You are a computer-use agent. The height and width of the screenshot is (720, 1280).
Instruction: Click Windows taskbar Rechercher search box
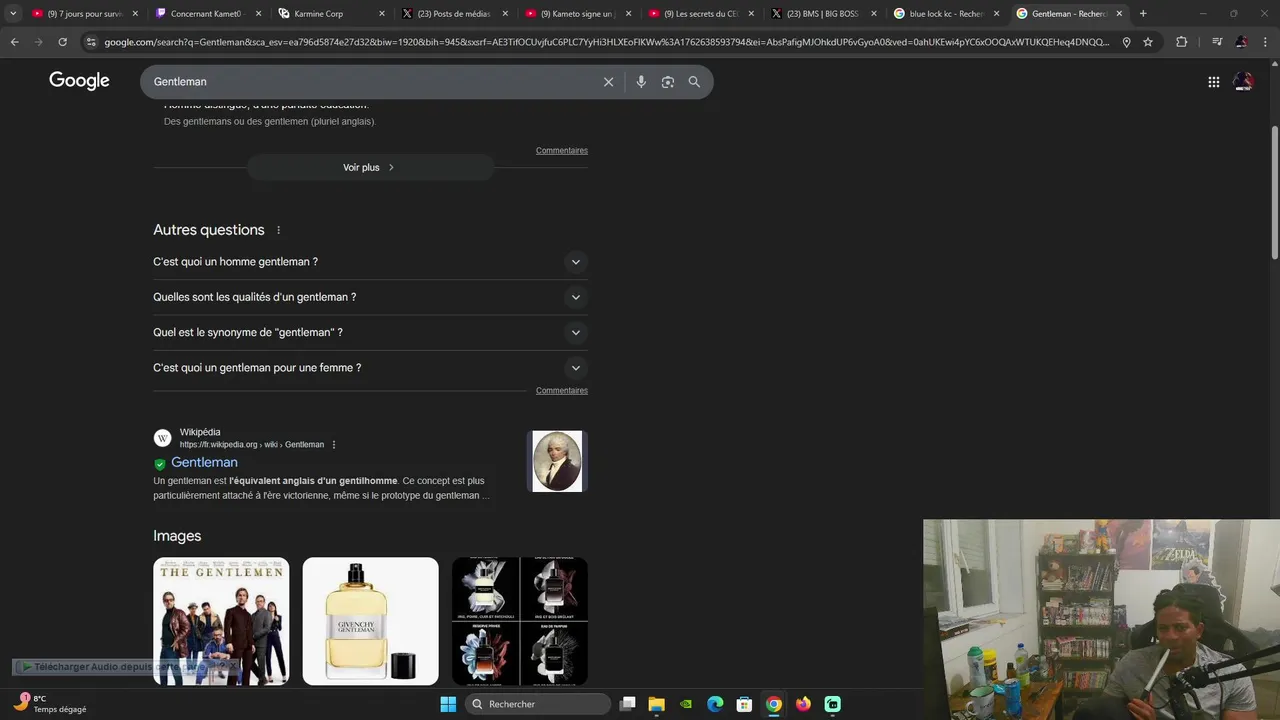click(x=538, y=704)
